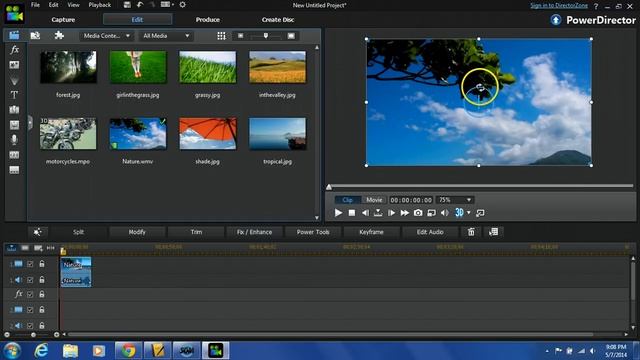Viewport: 640px width, 360px height.
Task: Open the Audio Mixing Room icon
Action: (x=14, y=125)
